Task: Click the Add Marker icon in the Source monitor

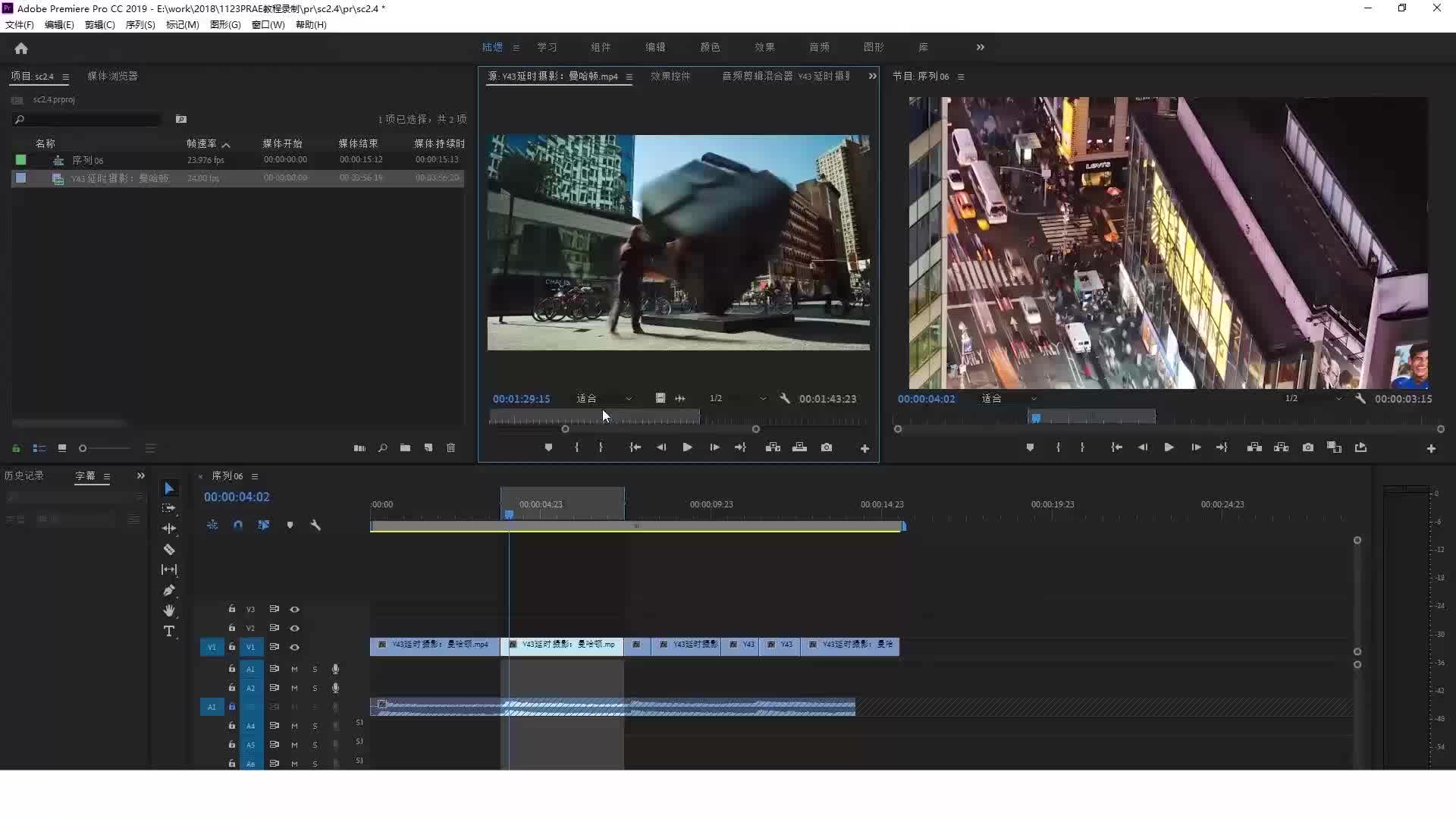Action: [549, 447]
